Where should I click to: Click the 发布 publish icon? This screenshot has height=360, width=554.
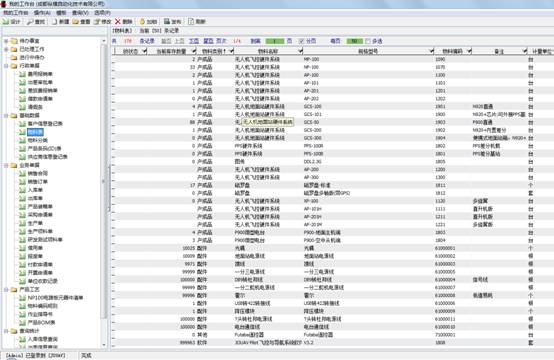click(167, 22)
